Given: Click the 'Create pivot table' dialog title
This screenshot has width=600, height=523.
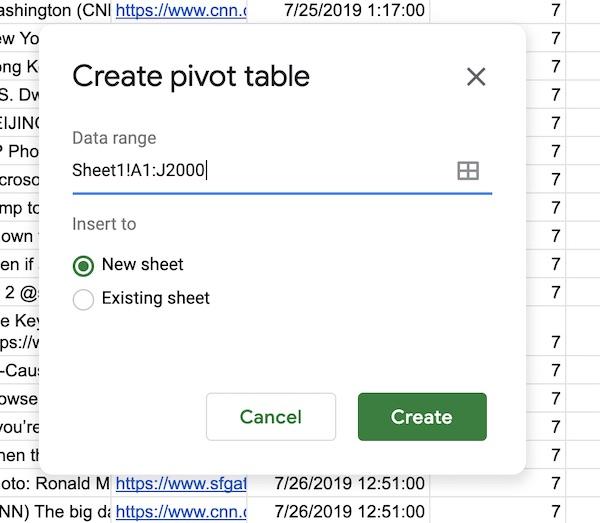Looking at the screenshot, I should [191, 76].
